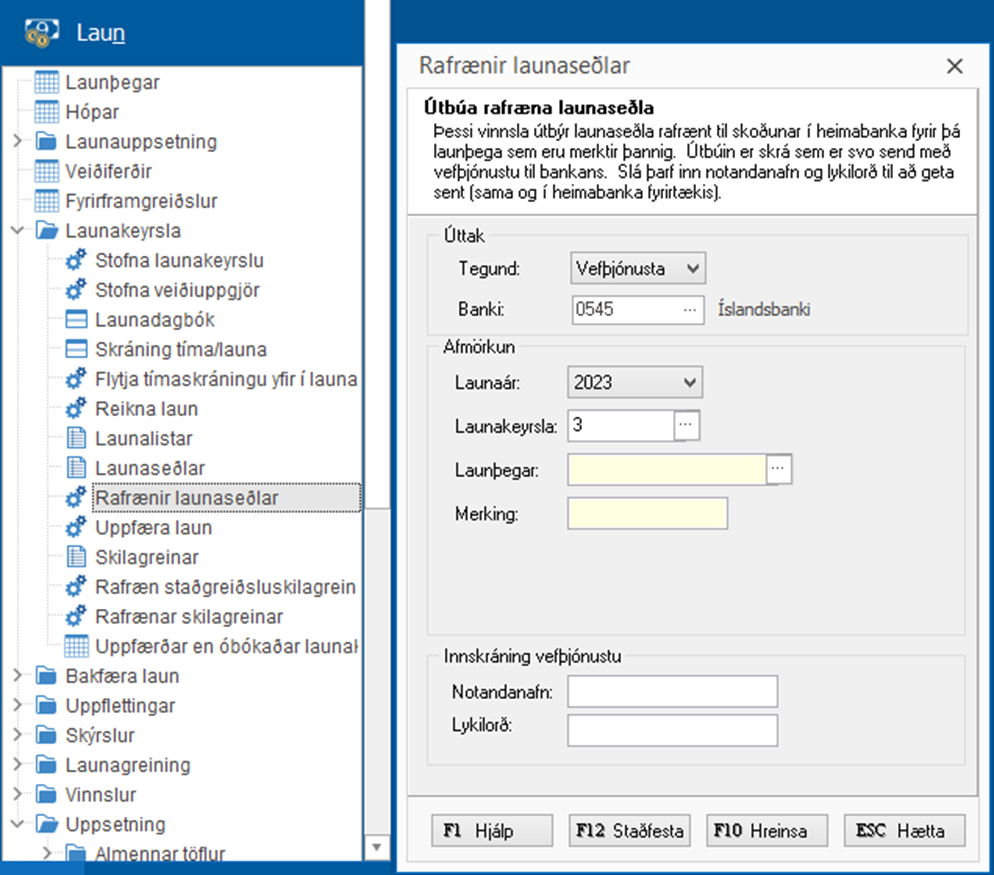This screenshot has height=875, width=994.
Task: Collapse the Launakeyrsla folder in tree
Action: click(17, 231)
